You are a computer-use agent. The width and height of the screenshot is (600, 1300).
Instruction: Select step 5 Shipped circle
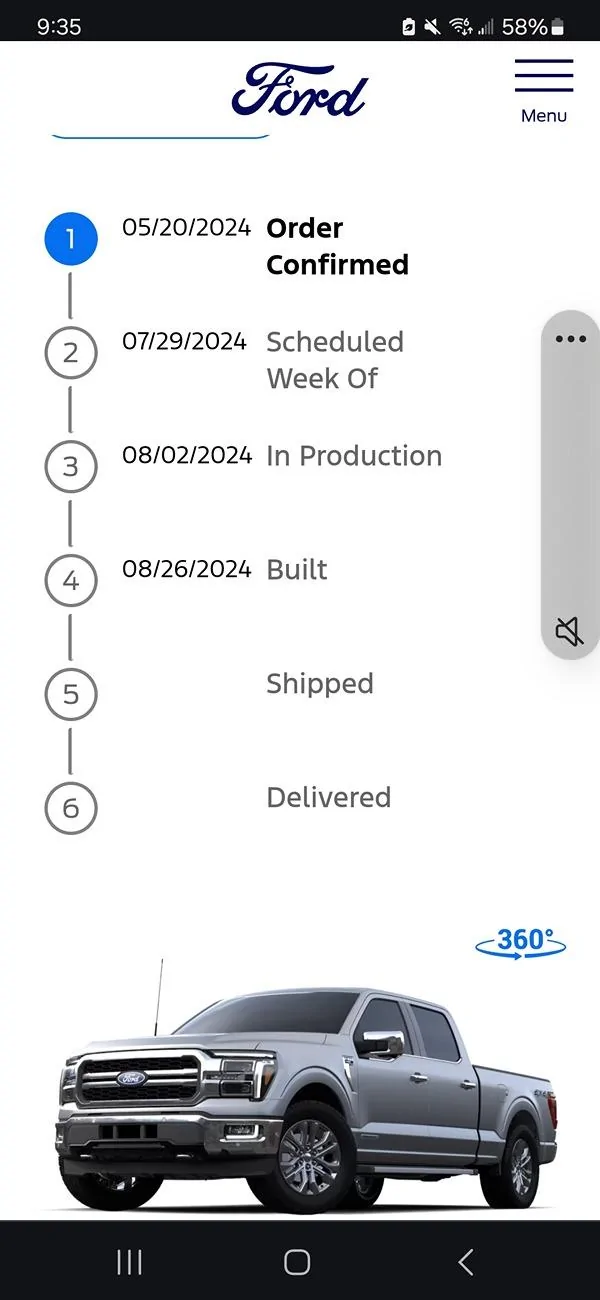pyautogui.click(x=70, y=694)
